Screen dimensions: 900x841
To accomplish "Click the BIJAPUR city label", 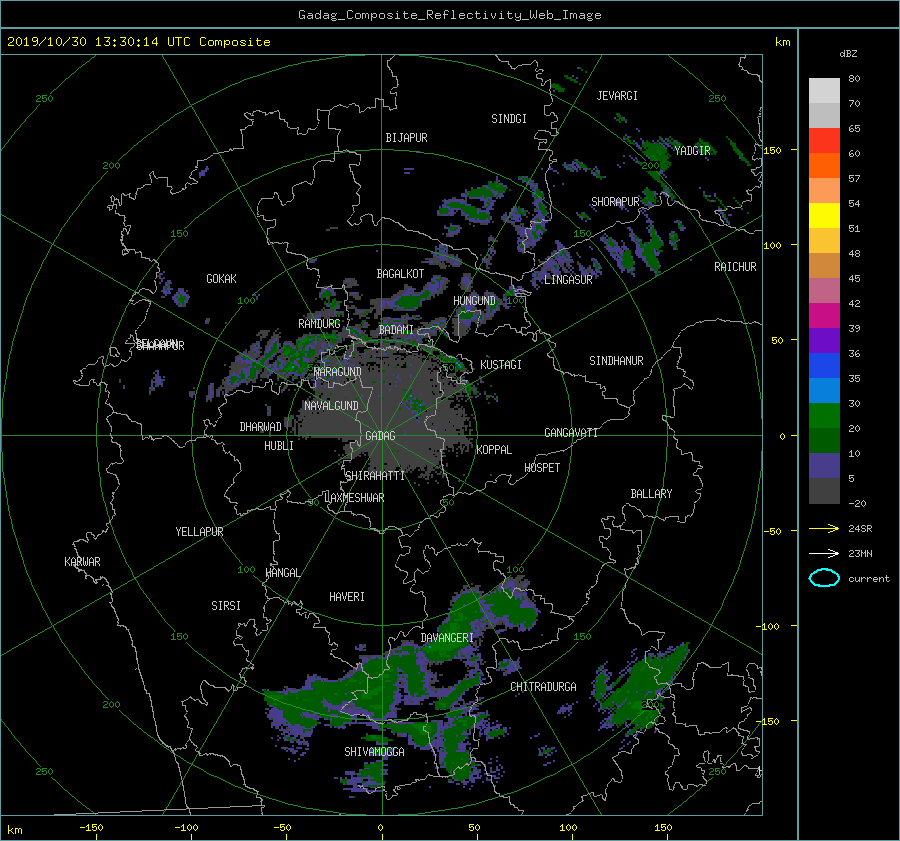I will click(x=406, y=138).
